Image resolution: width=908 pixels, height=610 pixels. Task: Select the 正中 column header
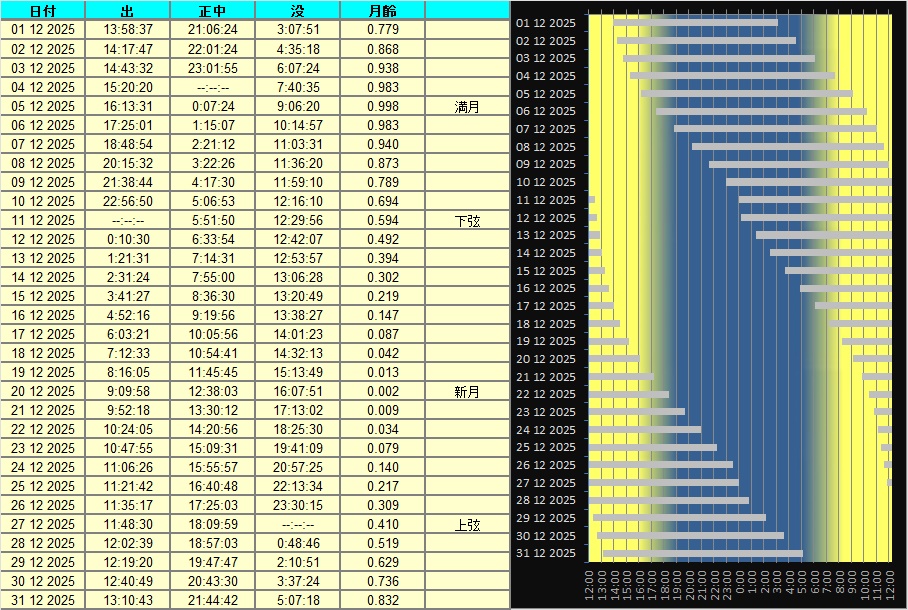213,10
